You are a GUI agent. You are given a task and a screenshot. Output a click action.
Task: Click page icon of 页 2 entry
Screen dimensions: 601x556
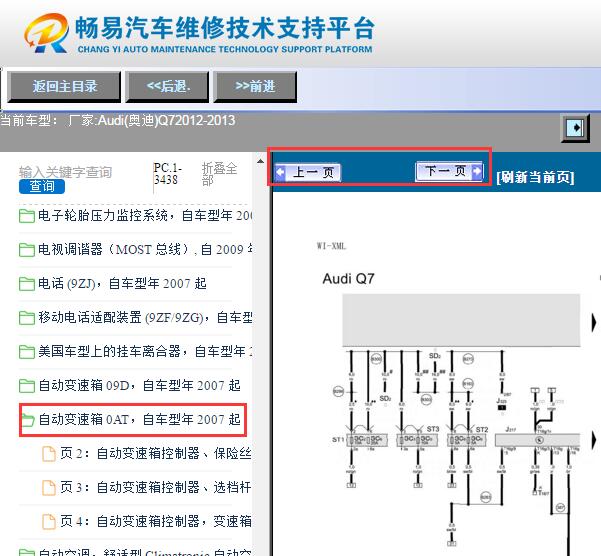click(x=49, y=454)
